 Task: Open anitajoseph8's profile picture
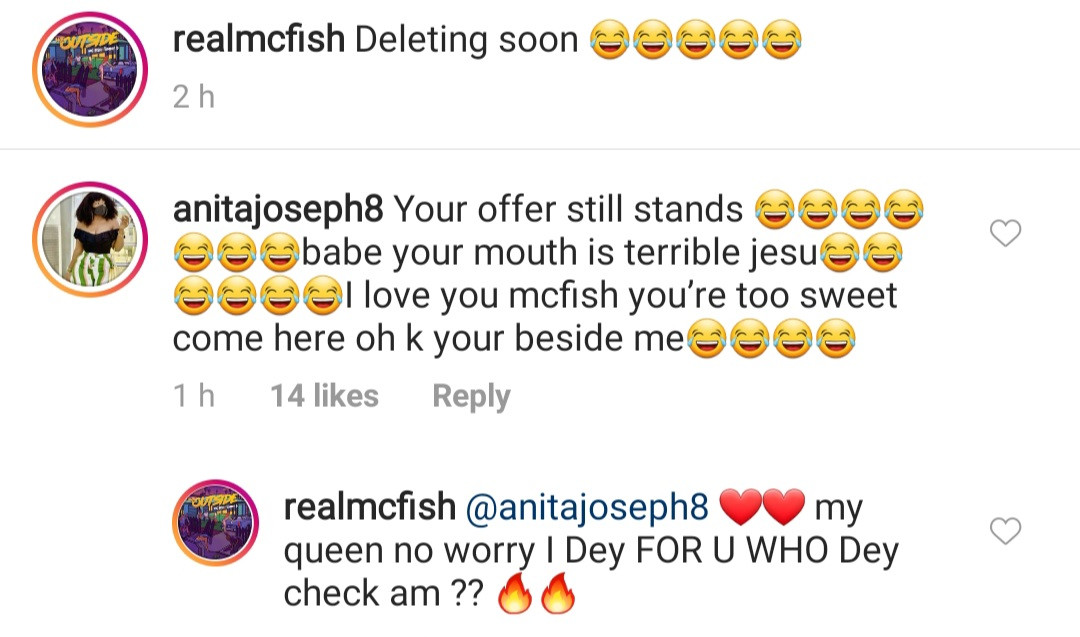click(x=93, y=240)
